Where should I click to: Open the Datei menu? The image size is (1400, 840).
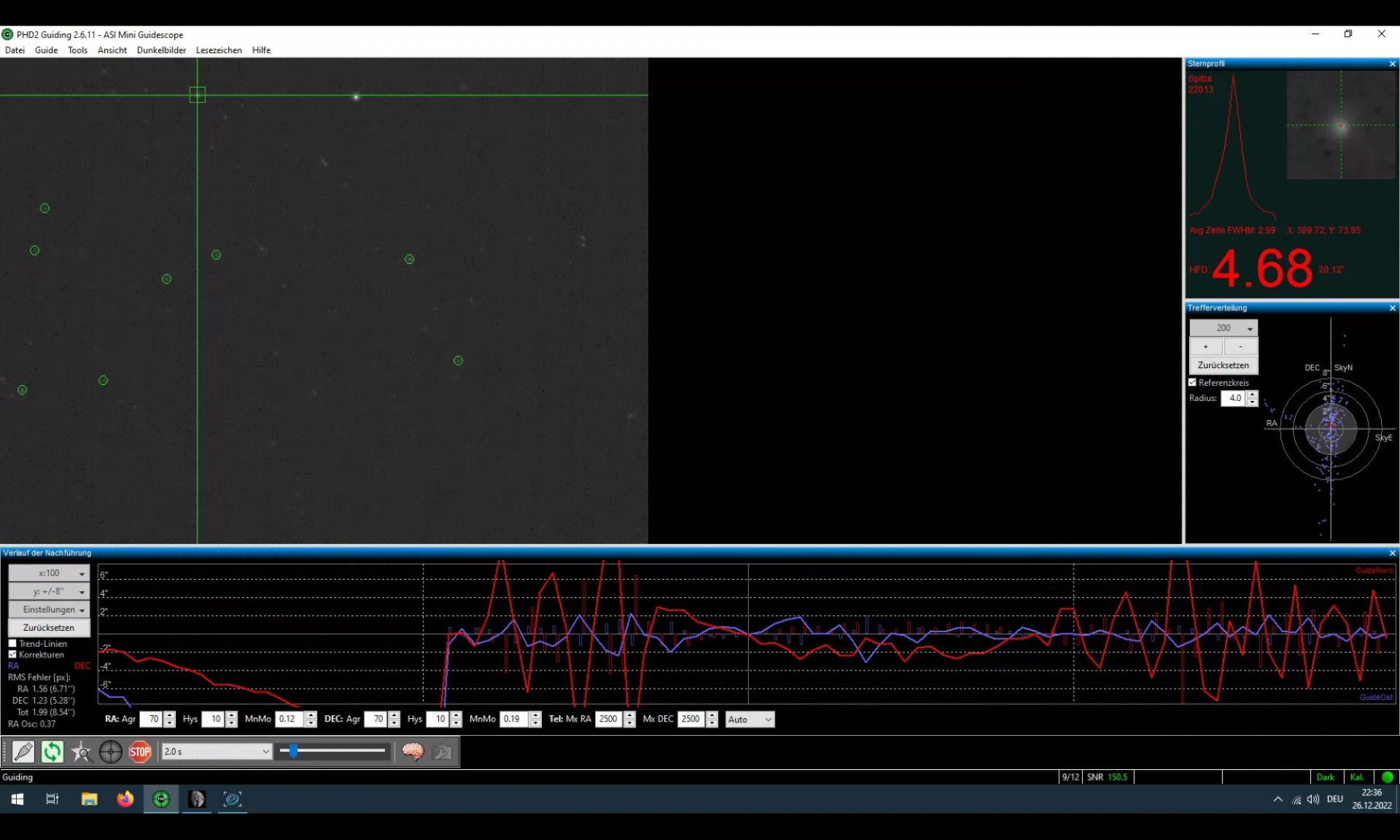point(15,50)
